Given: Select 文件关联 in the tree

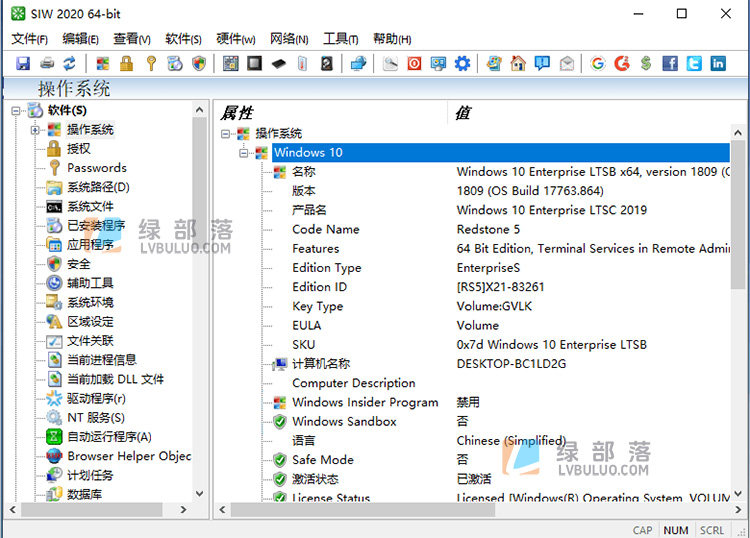Looking at the screenshot, I should [90, 340].
